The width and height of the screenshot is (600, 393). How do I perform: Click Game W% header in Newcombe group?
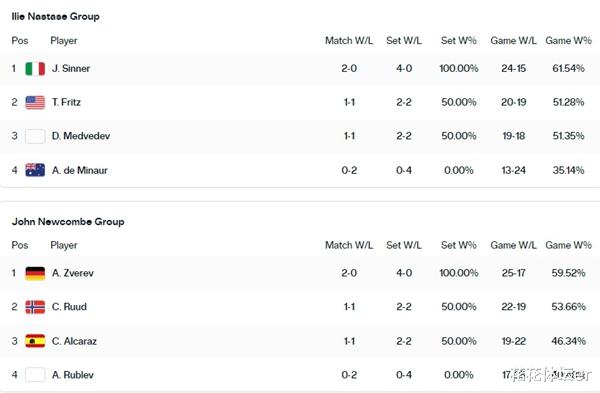[x=568, y=245]
